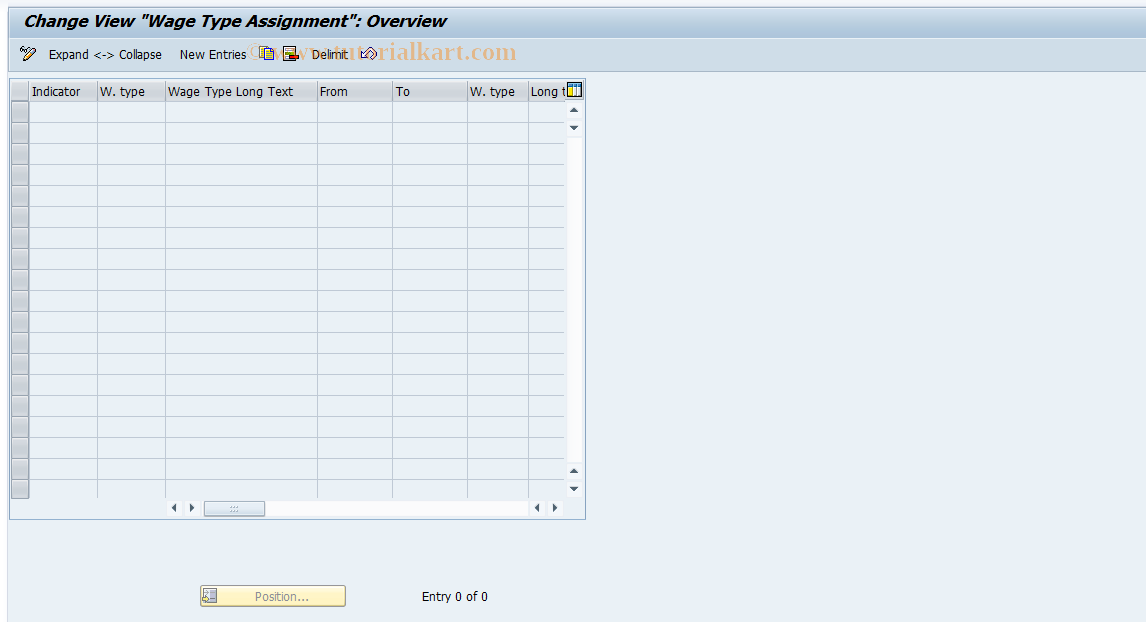Click the top scroll-down arrow
The height and width of the screenshot is (622, 1146).
(x=574, y=128)
